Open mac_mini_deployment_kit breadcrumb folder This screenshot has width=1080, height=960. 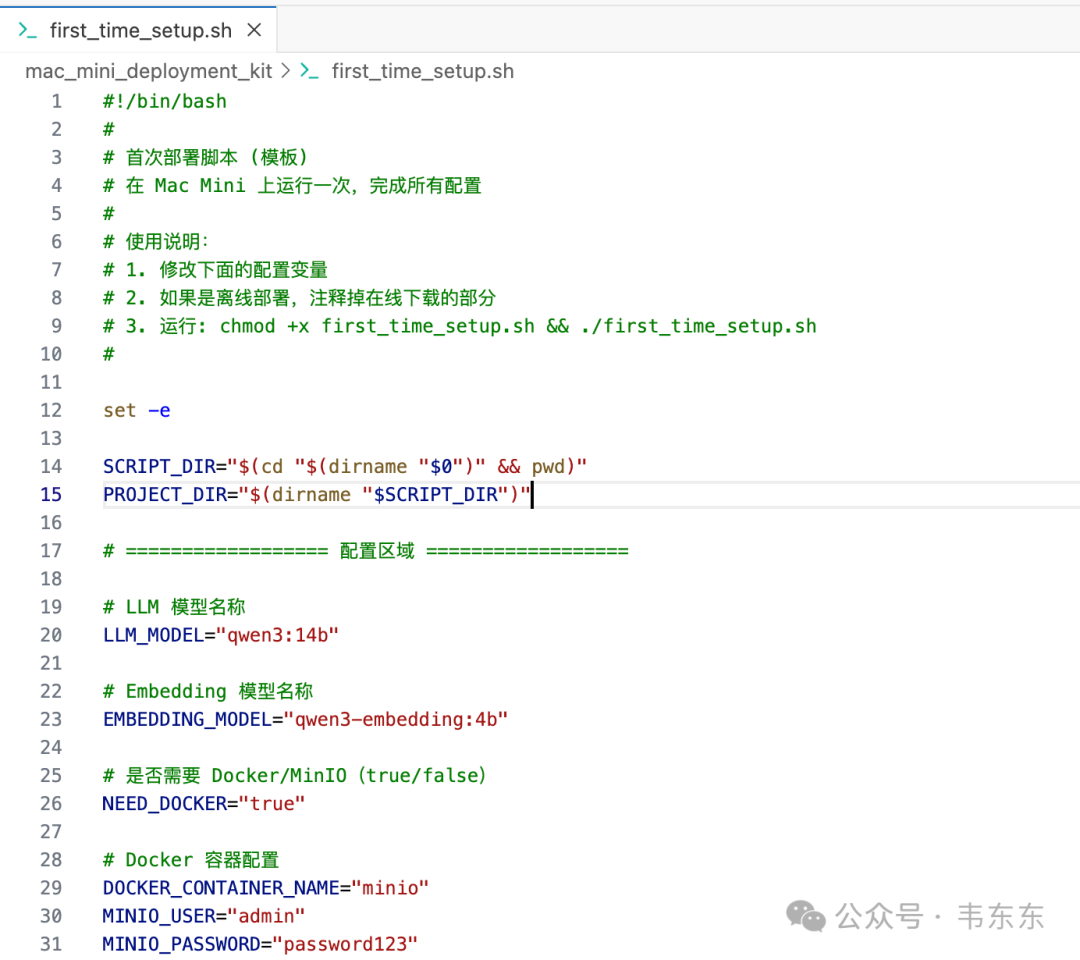click(149, 71)
